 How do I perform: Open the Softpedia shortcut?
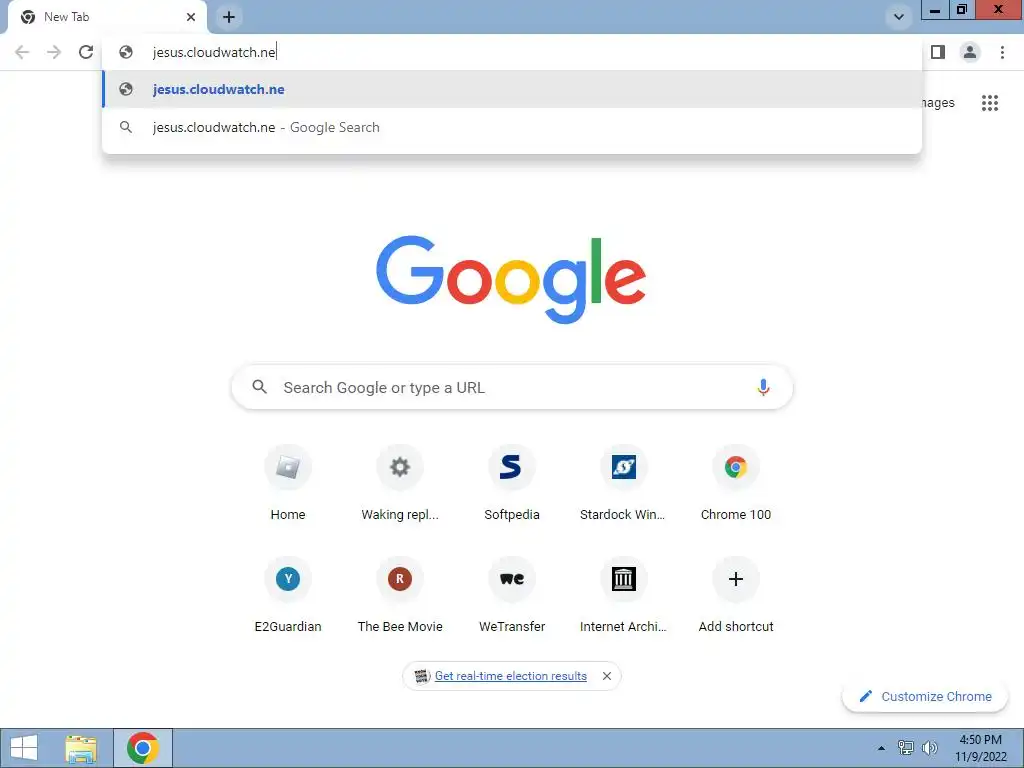[512, 483]
